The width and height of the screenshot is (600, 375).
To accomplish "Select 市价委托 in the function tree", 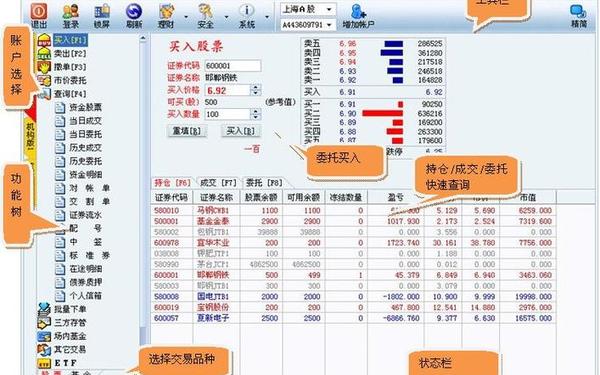I will tap(70, 80).
